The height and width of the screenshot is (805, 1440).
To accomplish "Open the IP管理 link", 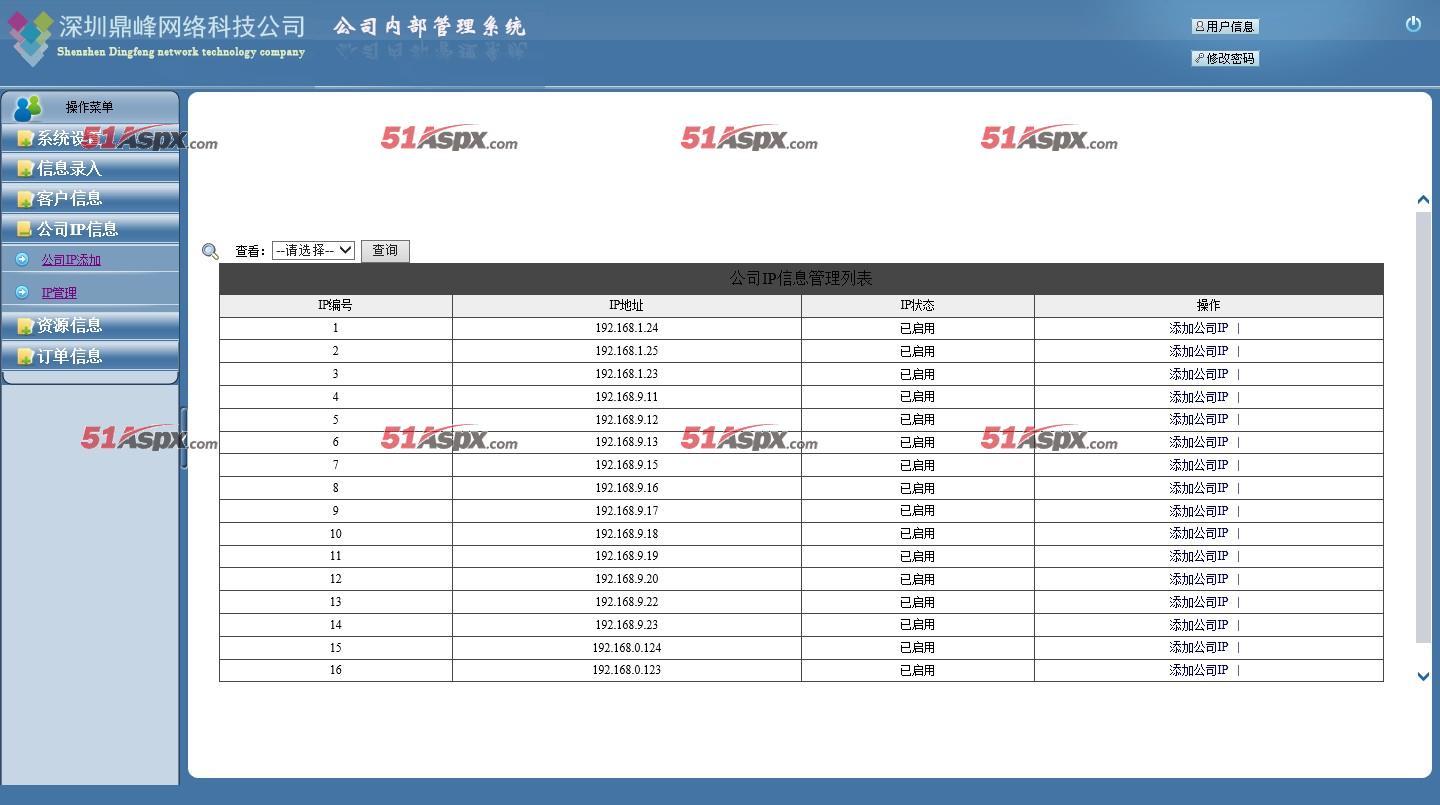I will 59,293.
